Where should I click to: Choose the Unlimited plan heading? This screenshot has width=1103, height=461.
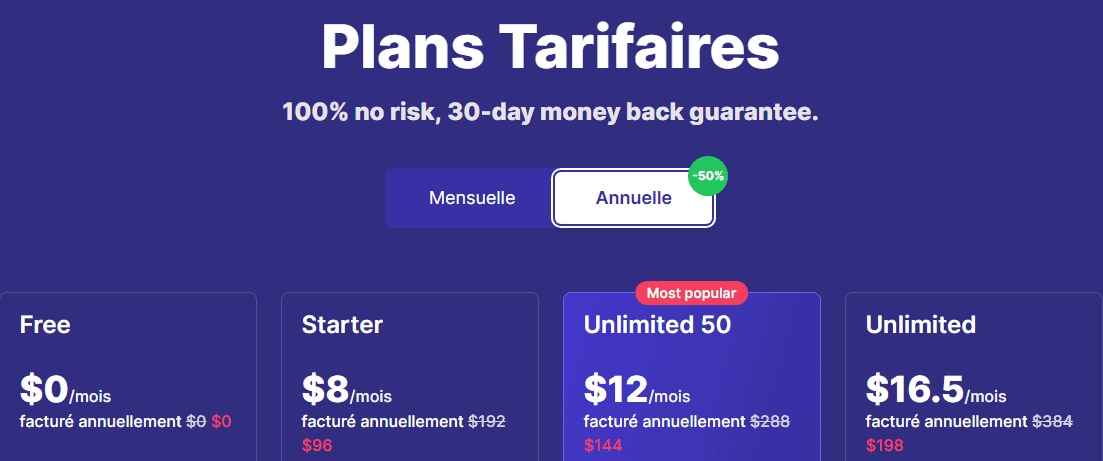pos(920,324)
